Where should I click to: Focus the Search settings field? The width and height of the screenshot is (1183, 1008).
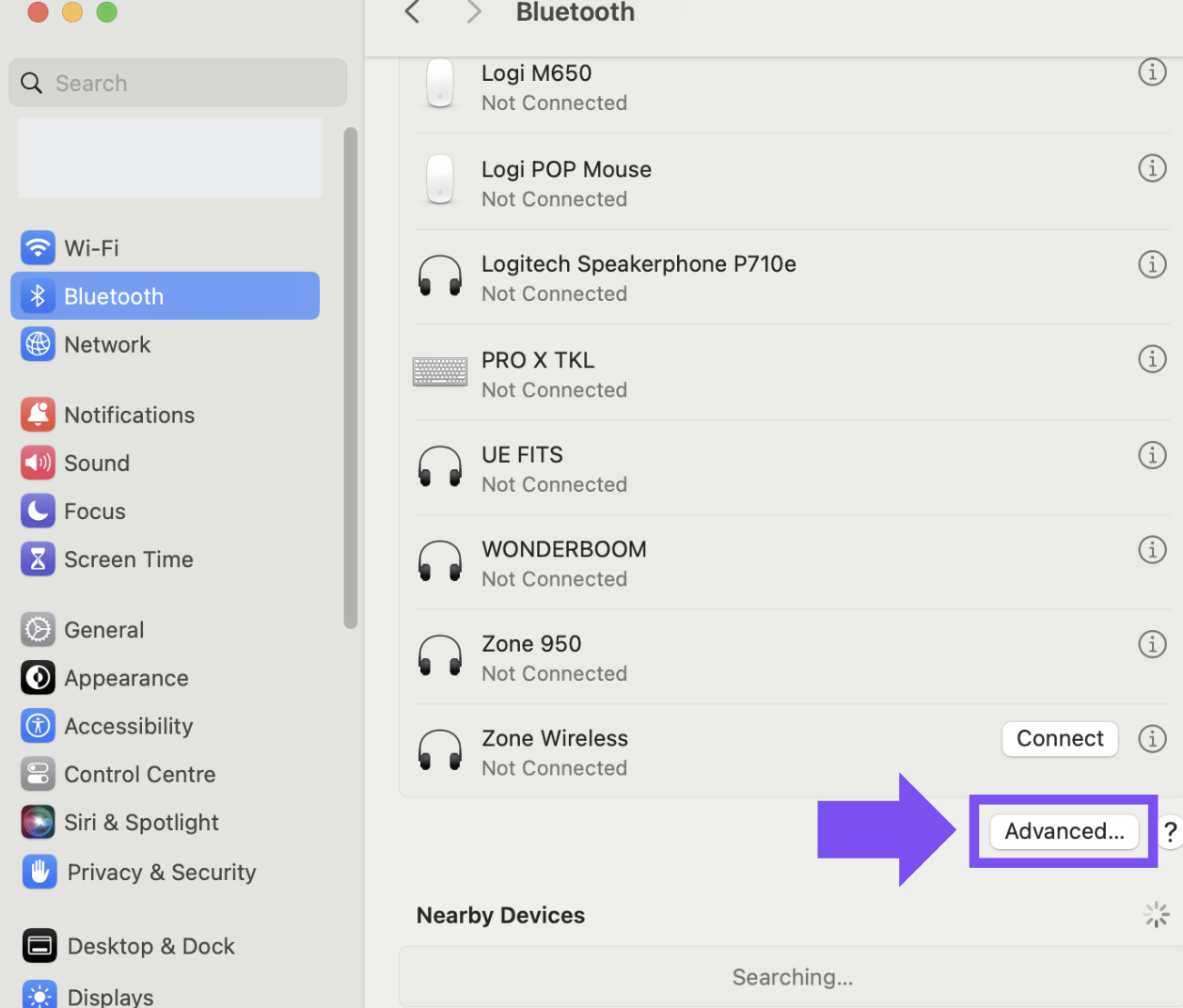click(178, 83)
